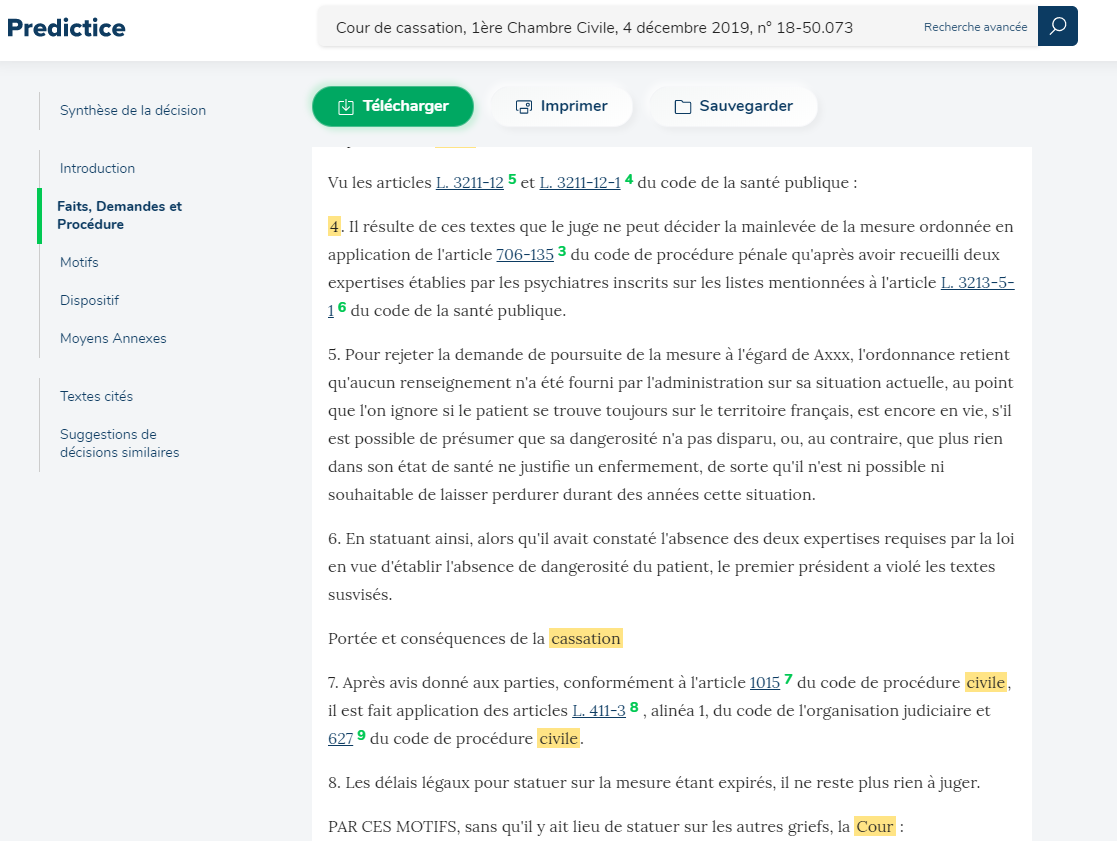This screenshot has width=1117, height=841.
Task: Open the article L. 3211-12-1 link
Action: [580, 183]
